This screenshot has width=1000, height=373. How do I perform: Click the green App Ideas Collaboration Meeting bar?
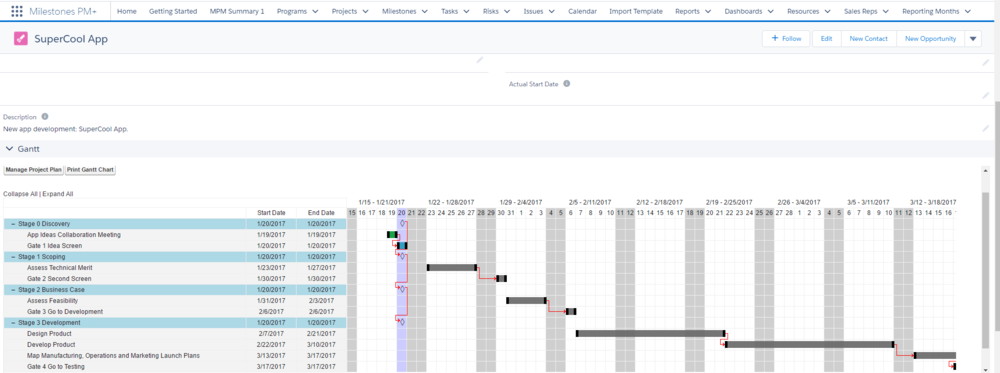click(x=392, y=235)
